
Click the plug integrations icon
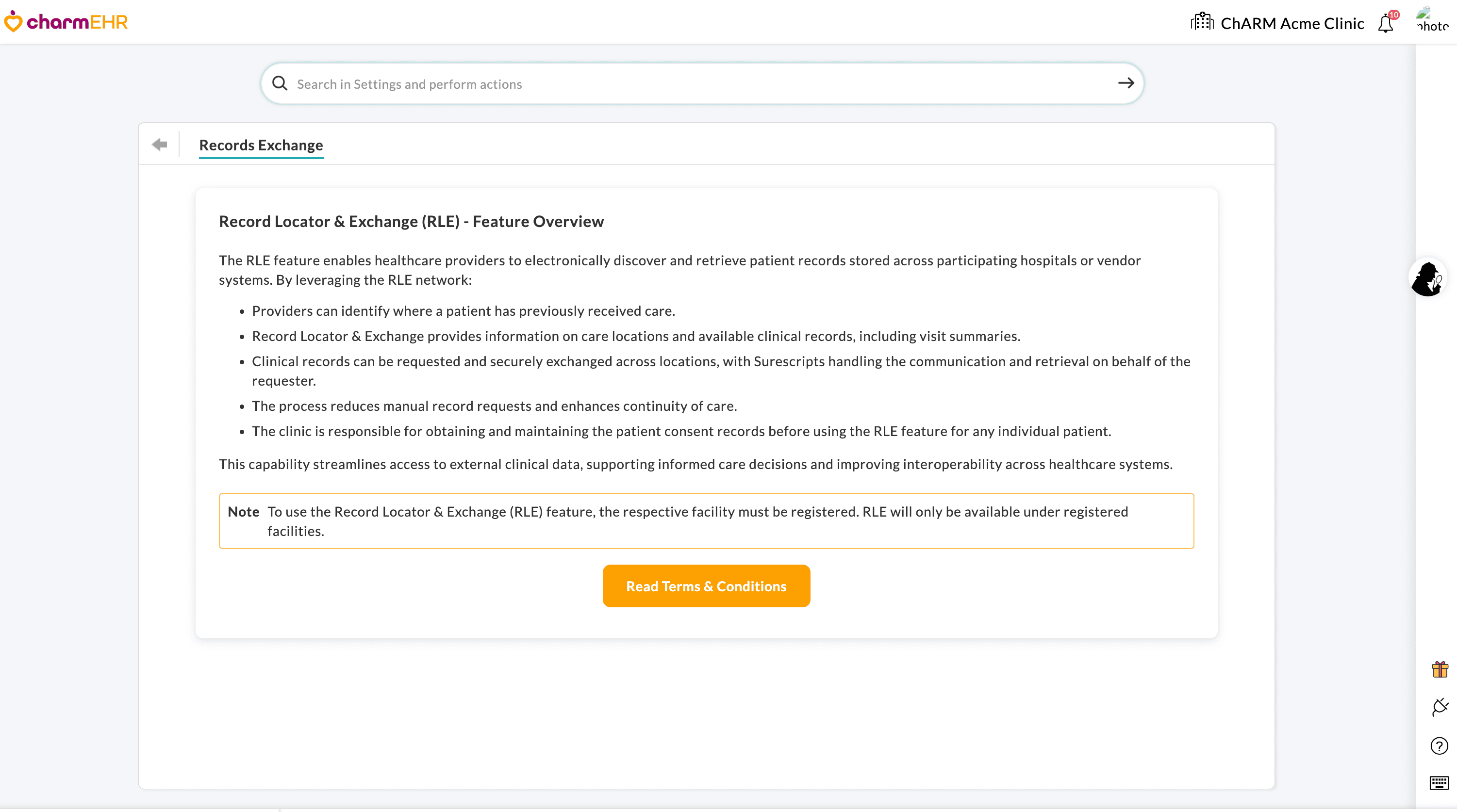point(1440,707)
